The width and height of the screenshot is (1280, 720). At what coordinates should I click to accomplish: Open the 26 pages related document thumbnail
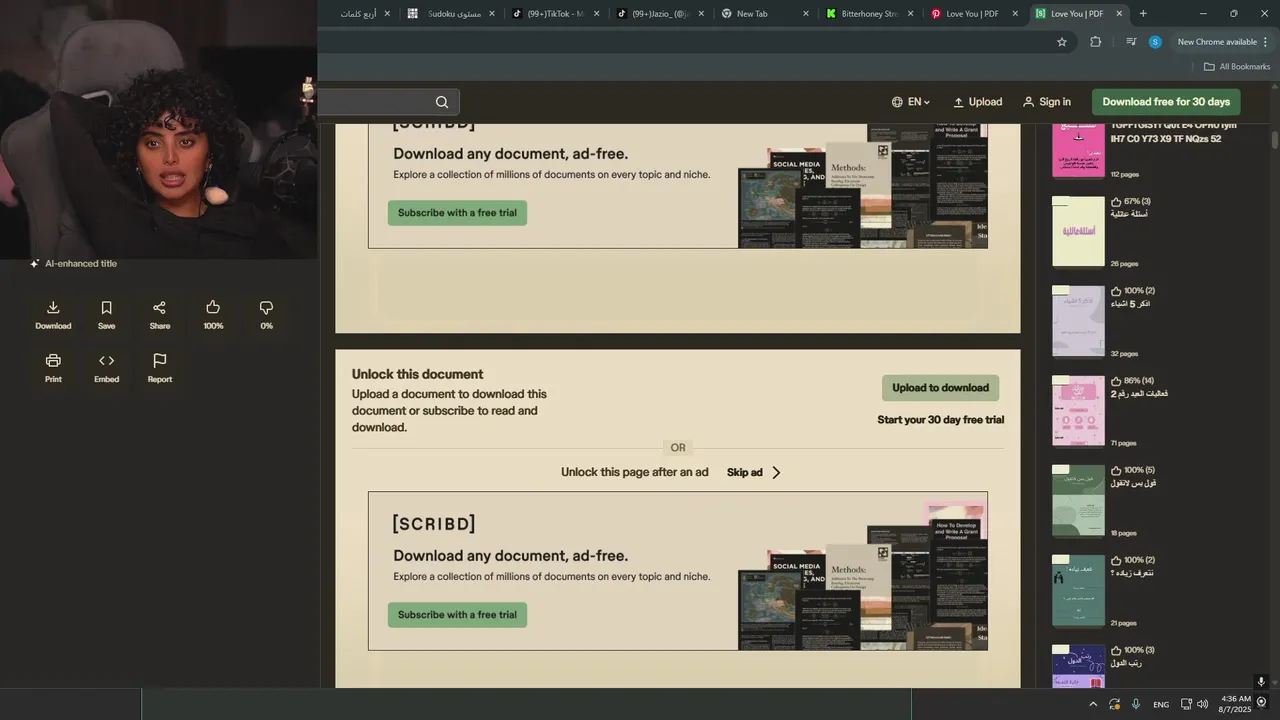coord(1078,231)
